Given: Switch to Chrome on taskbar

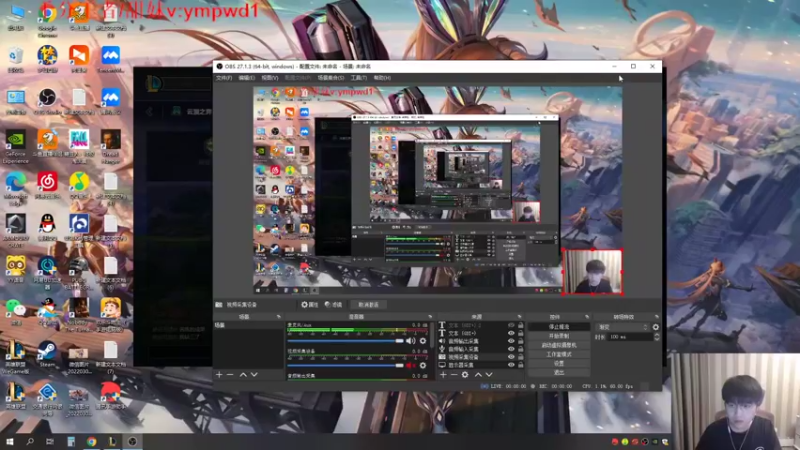Looking at the screenshot, I should pyautogui.click(x=91, y=441).
